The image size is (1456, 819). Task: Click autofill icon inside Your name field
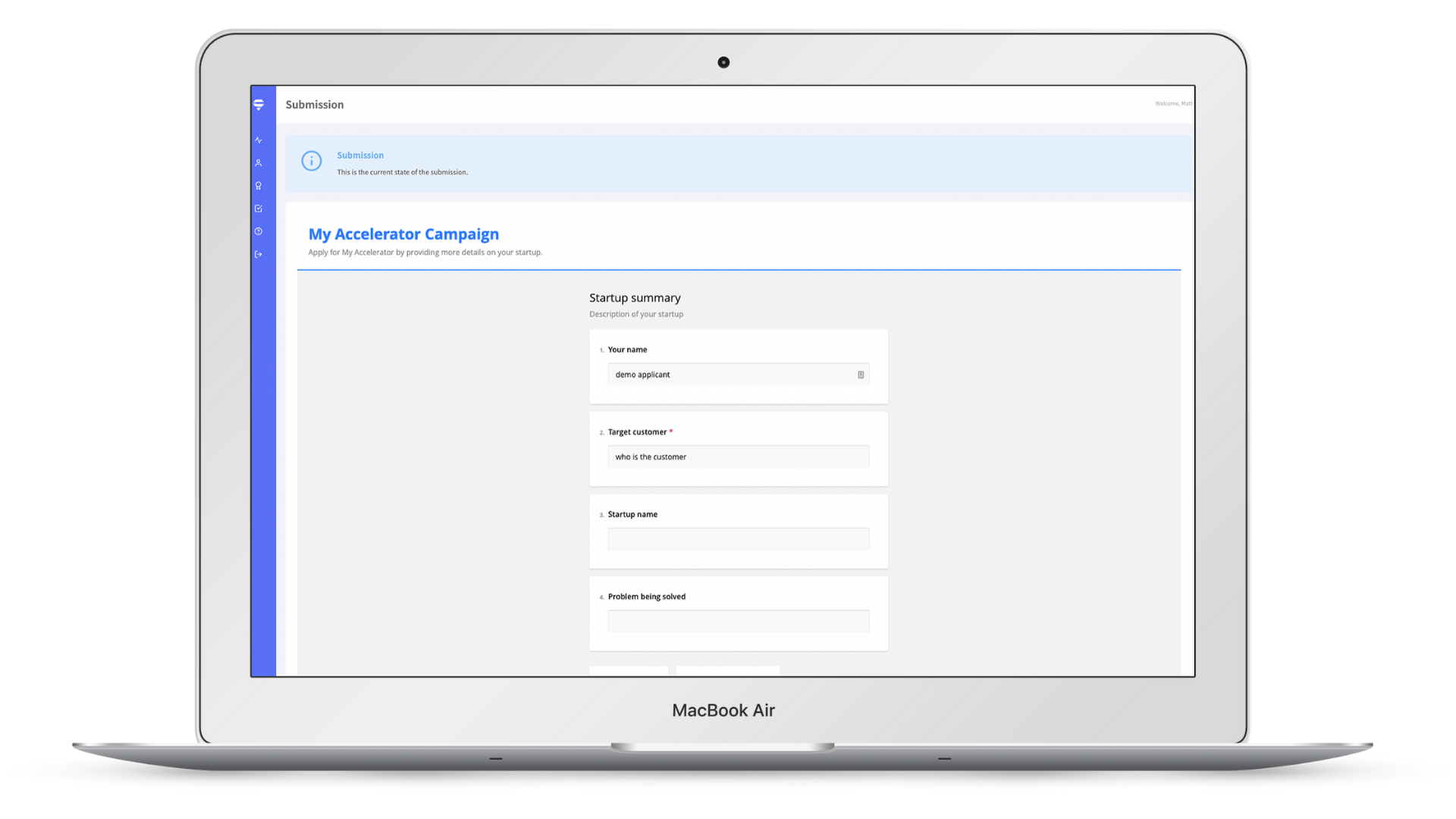pyautogui.click(x=861, y=375)
